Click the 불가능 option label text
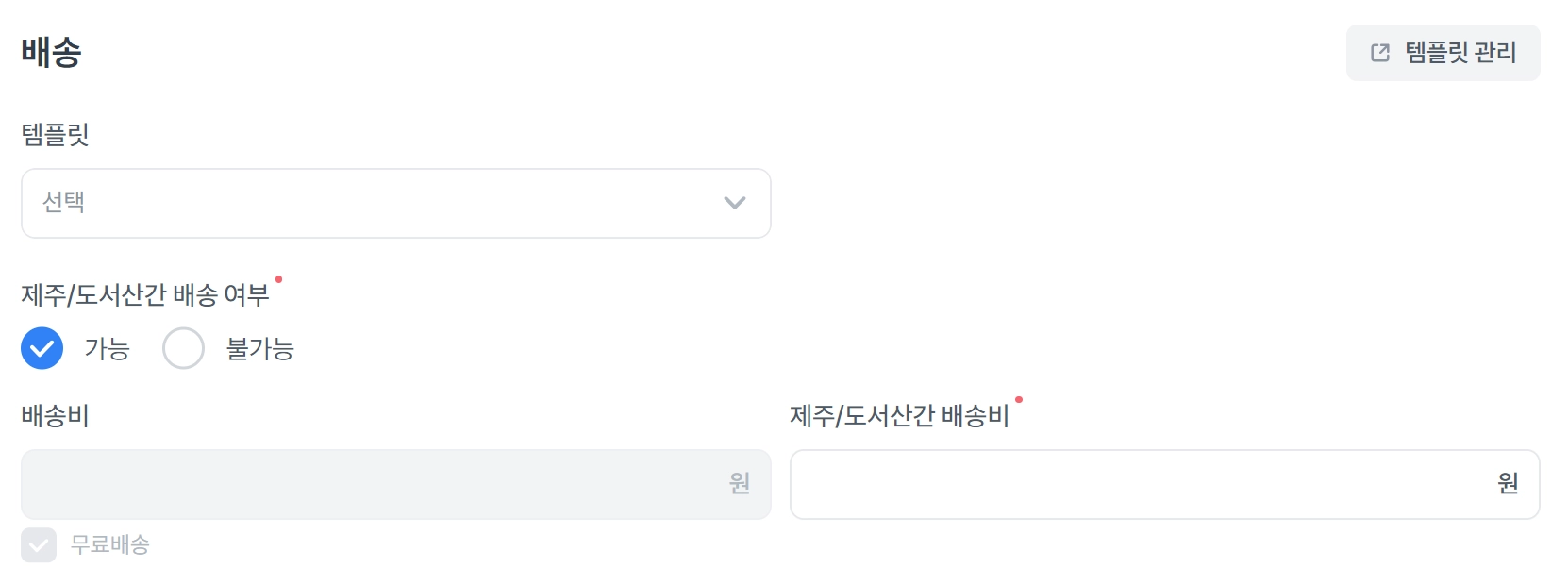 coord(260,349)
